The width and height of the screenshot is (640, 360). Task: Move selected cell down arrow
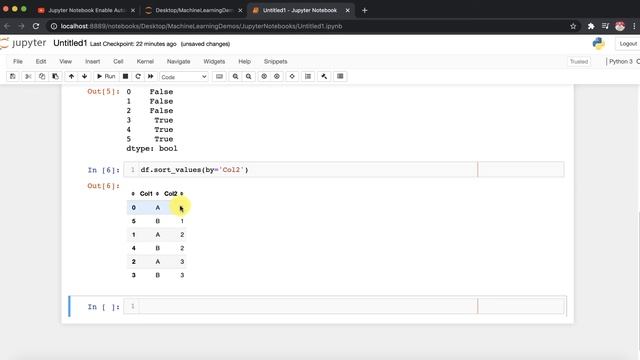[84, 76]
